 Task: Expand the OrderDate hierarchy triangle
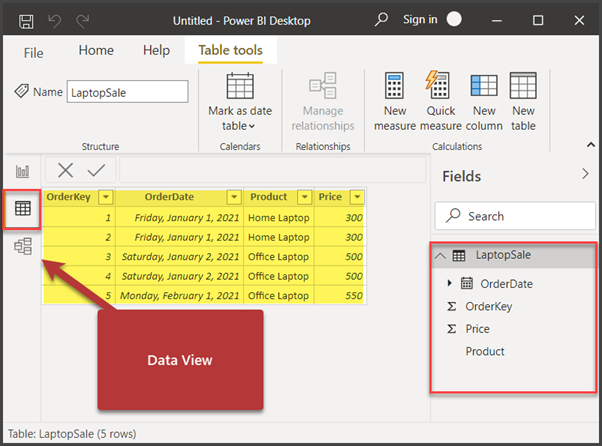tap(450, 283)
